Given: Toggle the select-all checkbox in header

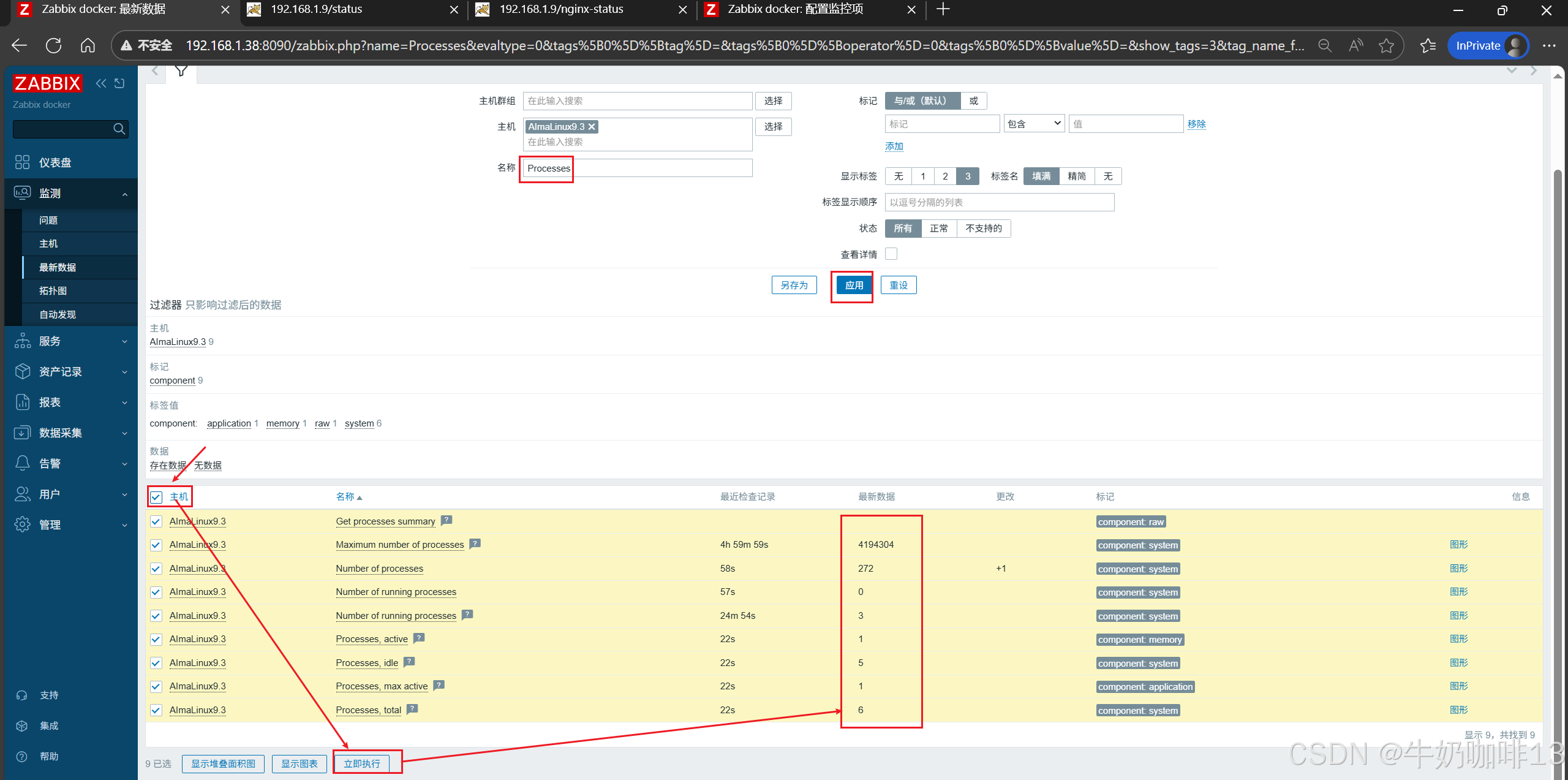Looking at the screenshot, I should (x=156, y=497).
